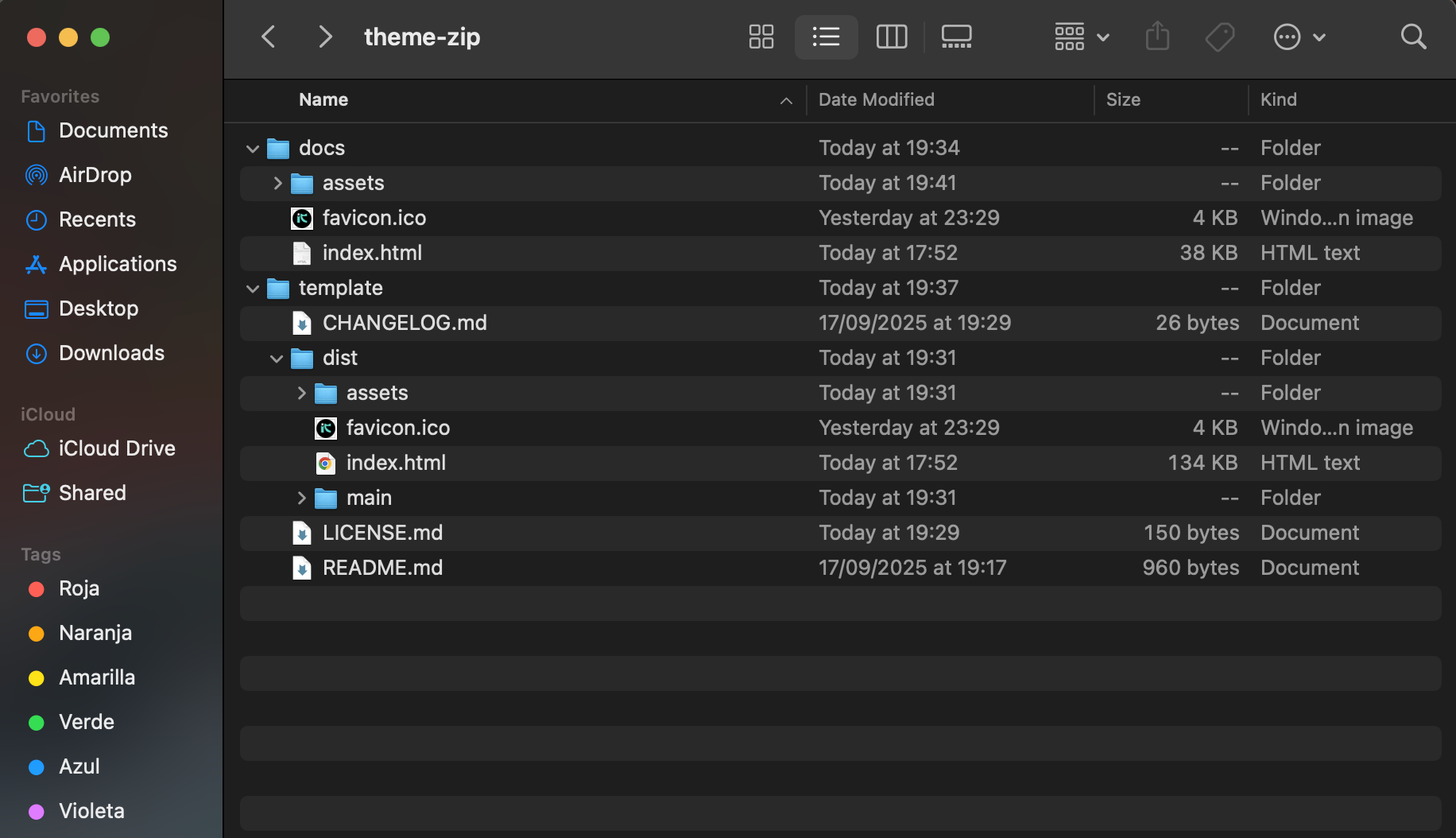Viewport: 1456px width, 838px height.
Task: Click the Share toolbar icon
Action: (1157, 37)
